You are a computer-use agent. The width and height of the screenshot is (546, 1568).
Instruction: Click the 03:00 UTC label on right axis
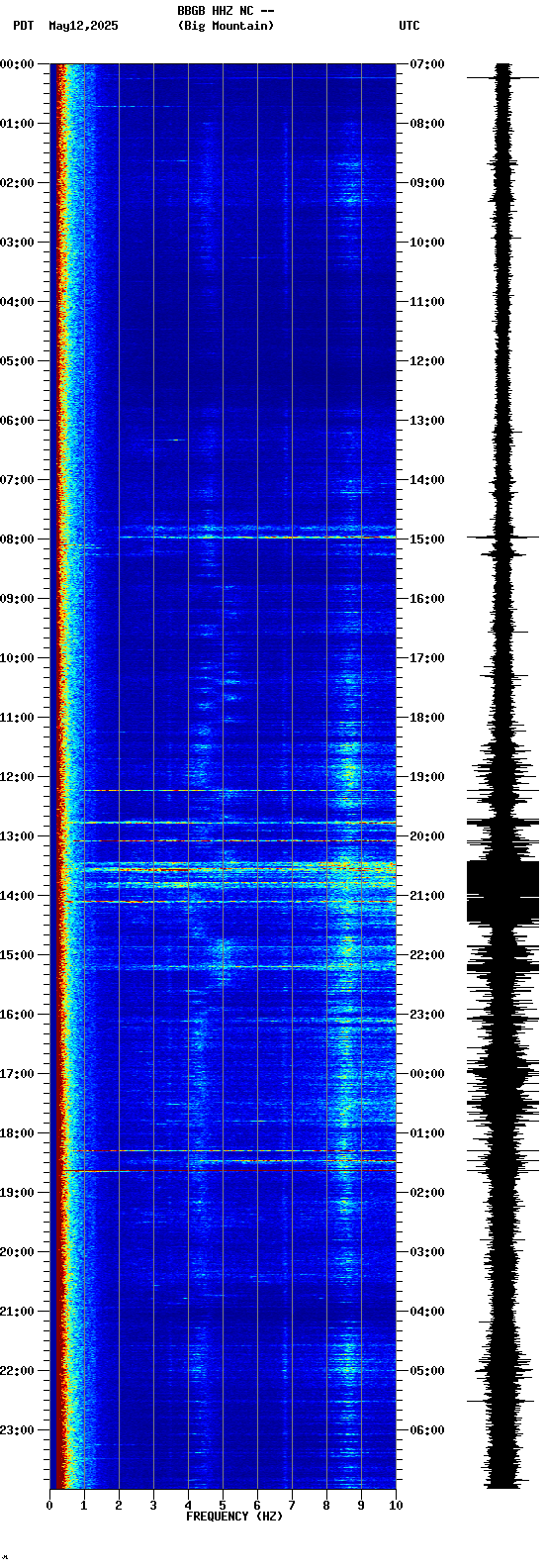click(x=427, y=1252)
